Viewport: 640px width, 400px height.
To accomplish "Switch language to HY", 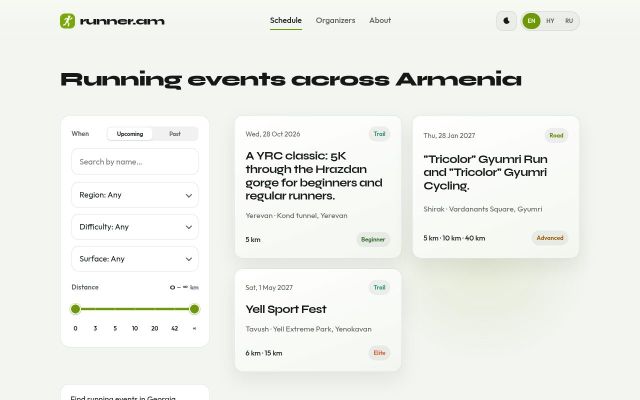I will 550,21.
